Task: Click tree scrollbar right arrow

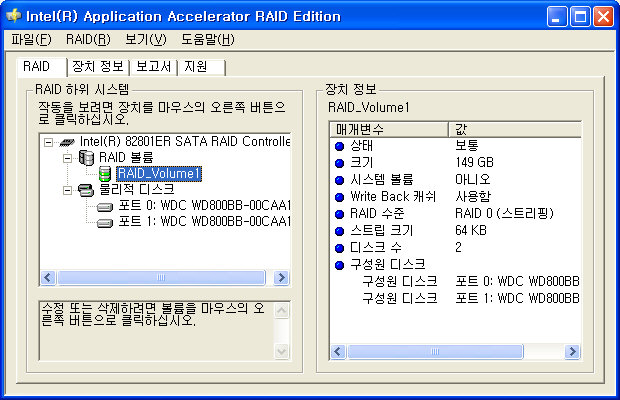Action: pyautogui.click(x=281, y=277)
